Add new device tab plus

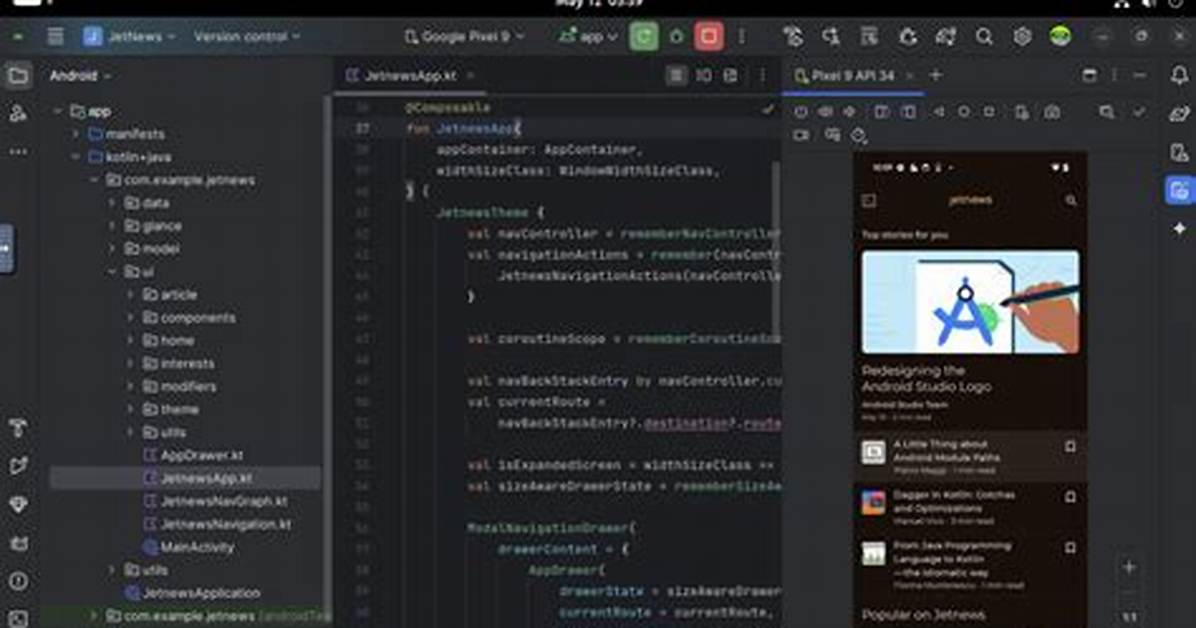936,75
